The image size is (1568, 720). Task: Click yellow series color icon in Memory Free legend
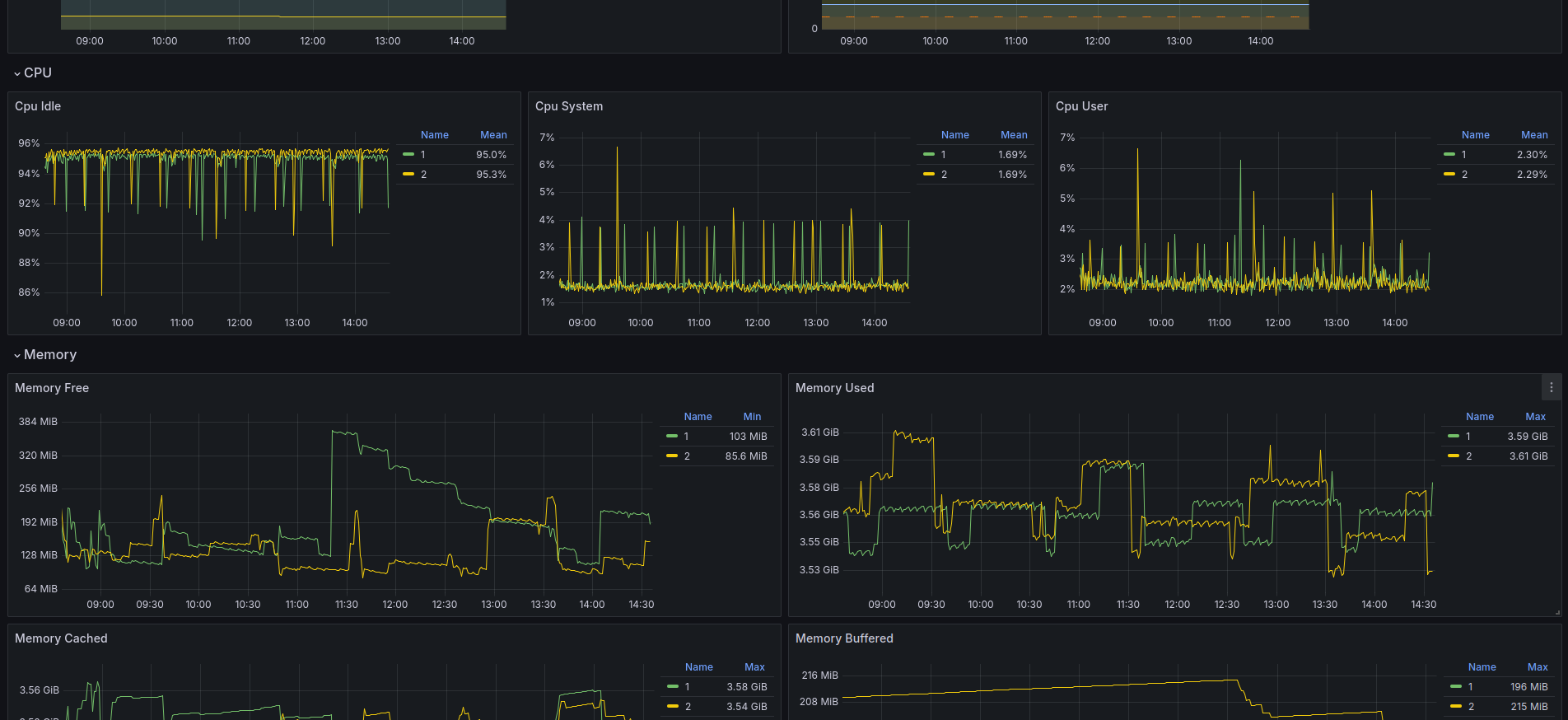point(672,456)
